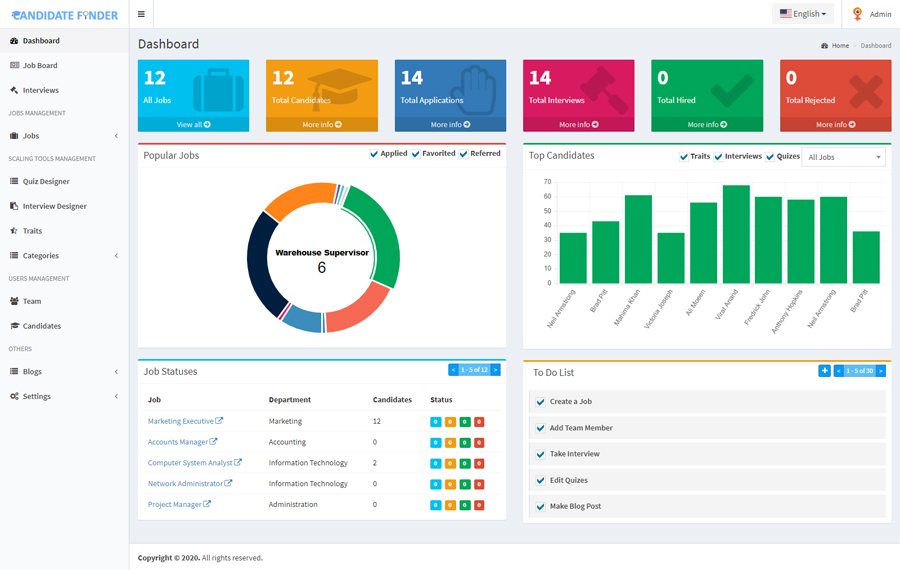
Task: Toggle the Traits checkbox in Top Candidates
Action: pyautogui.click(x=684, y=157)
